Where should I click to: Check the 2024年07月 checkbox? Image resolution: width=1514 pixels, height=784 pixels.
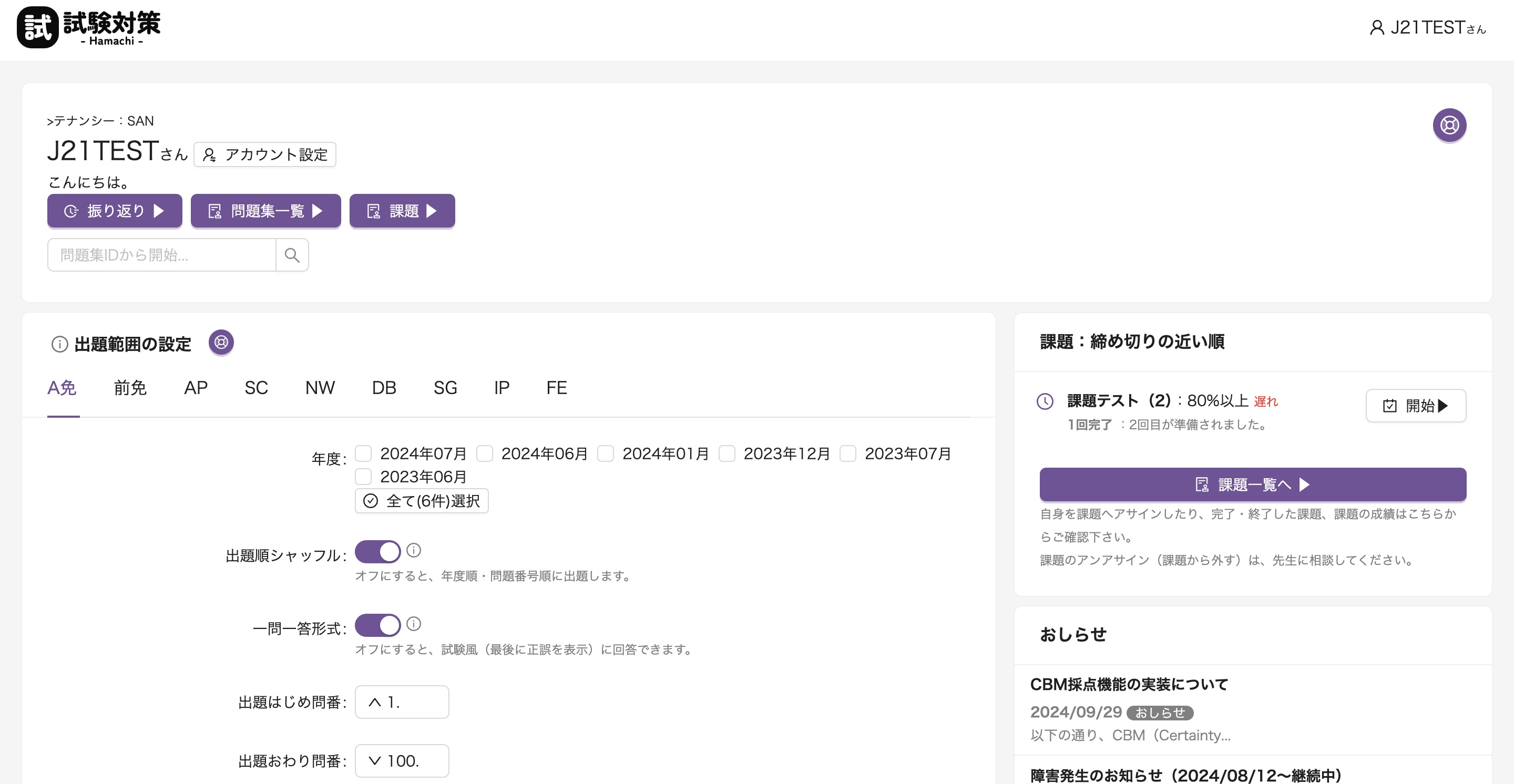click(363, 453)
